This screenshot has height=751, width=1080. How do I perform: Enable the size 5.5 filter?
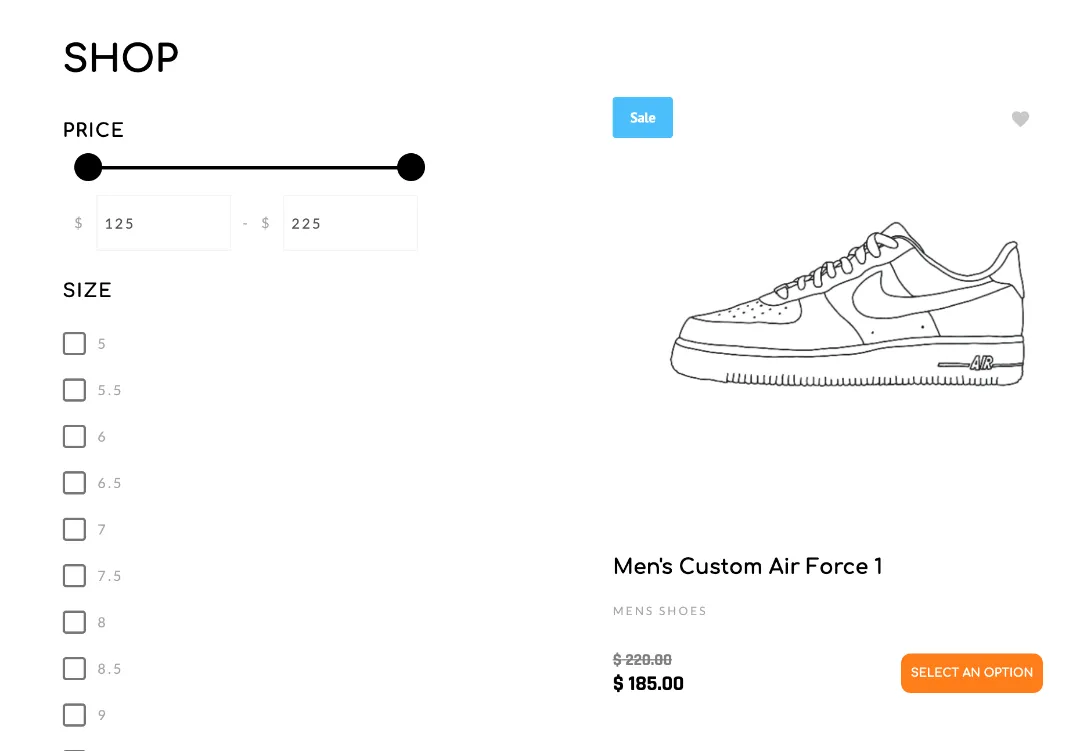pyautogui.click(x=74, y=390)
